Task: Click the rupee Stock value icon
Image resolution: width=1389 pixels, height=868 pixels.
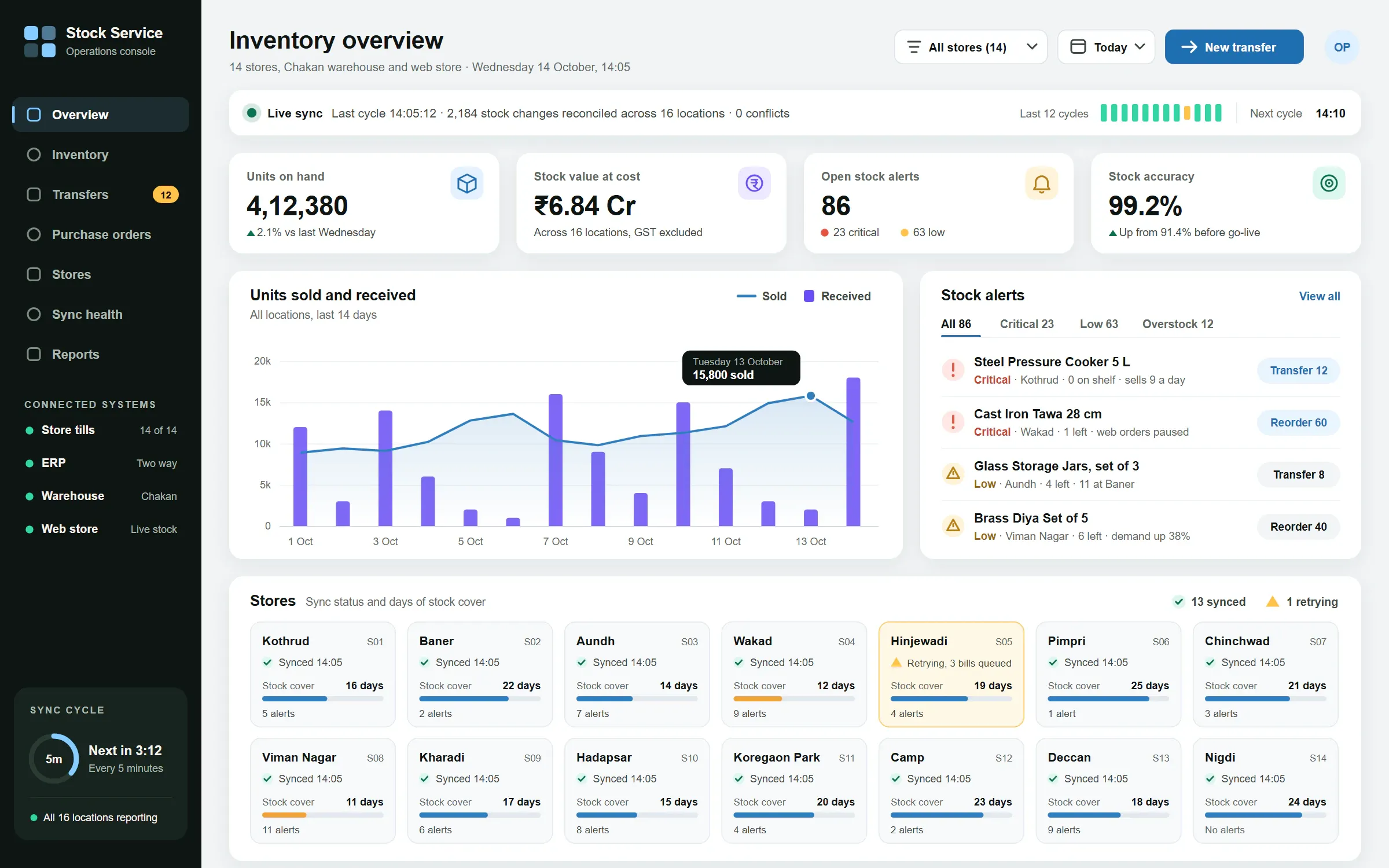Action: (754, 183)
